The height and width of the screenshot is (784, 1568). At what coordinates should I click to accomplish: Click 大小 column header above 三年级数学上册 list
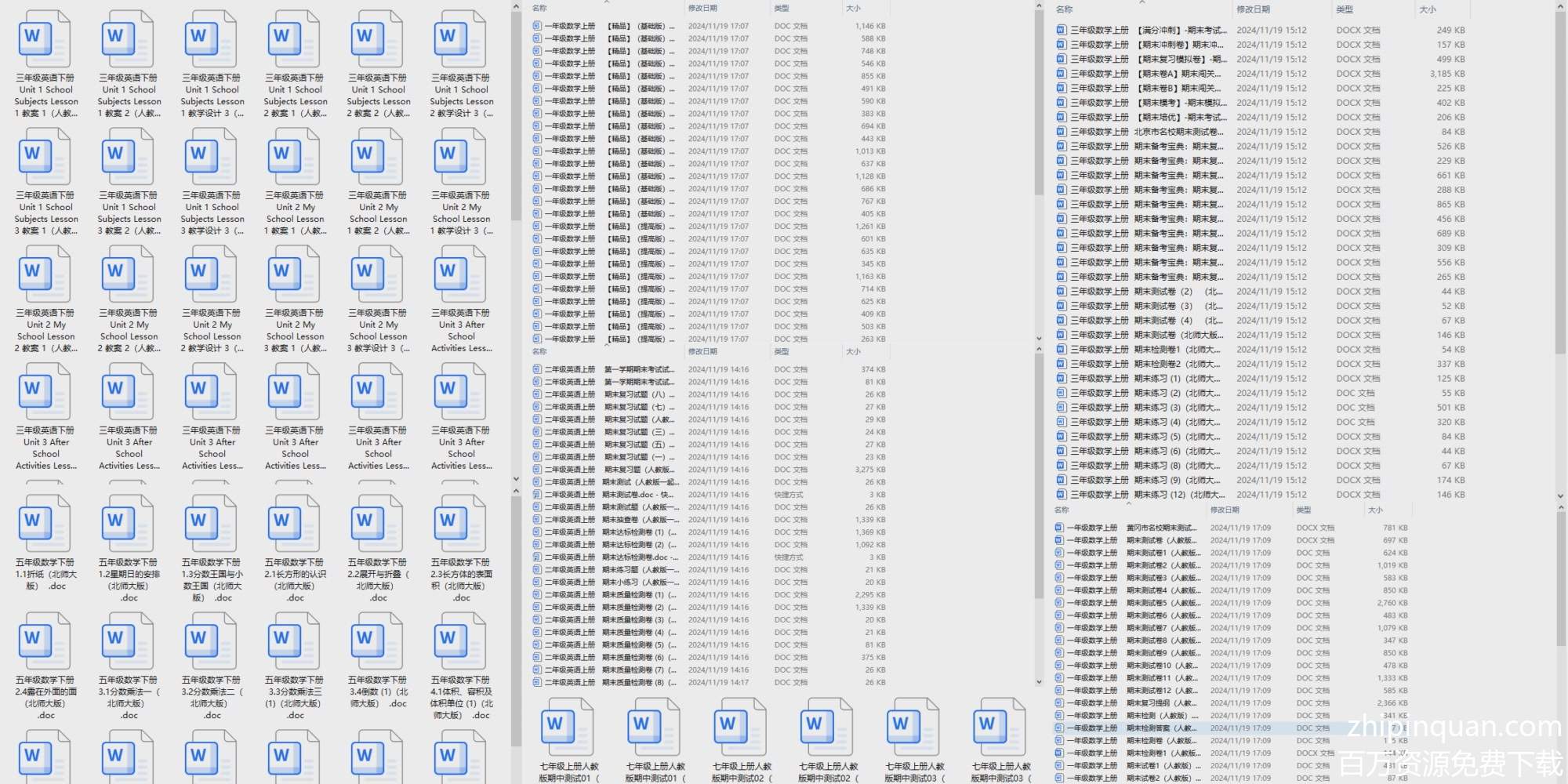click(1428, 9)
